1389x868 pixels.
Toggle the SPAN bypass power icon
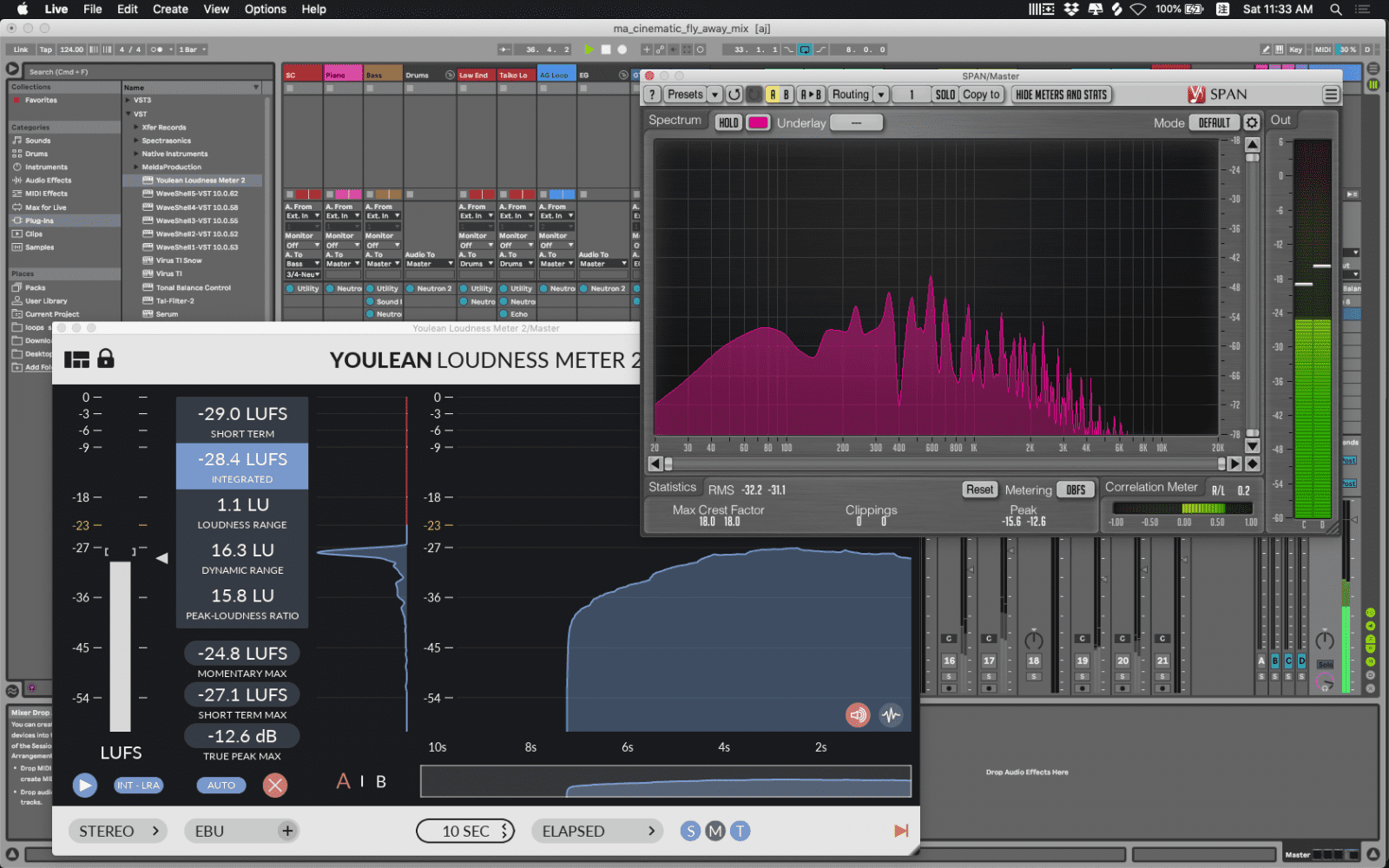click(754, 95)
